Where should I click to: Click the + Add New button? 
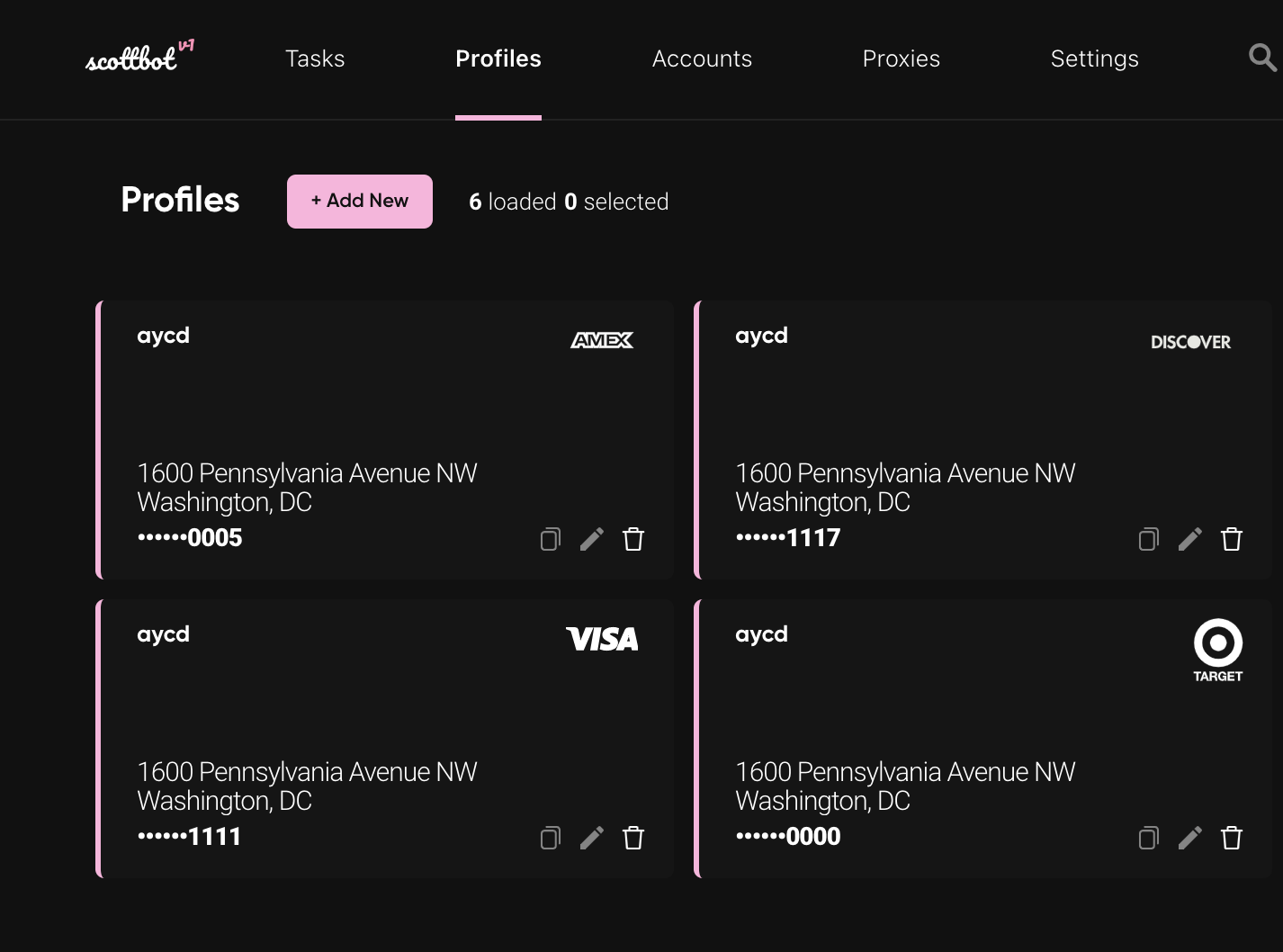pyautogui.click(x=359, y=201)
